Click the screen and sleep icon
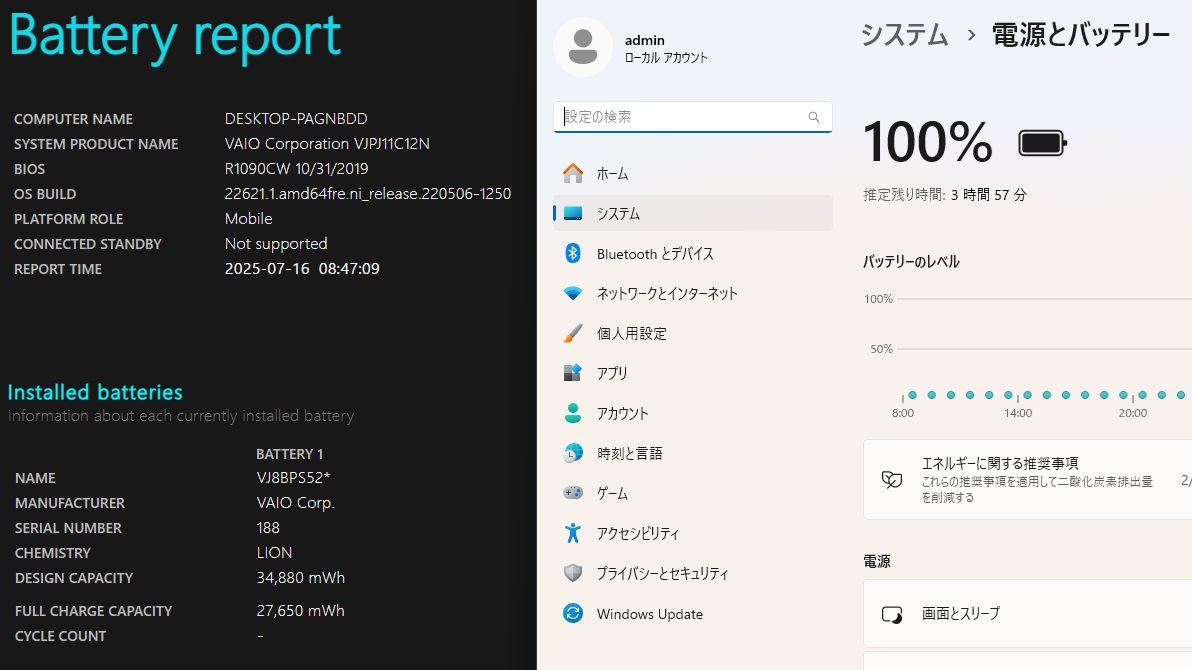 pyautogui.click(x=892, y=614)
